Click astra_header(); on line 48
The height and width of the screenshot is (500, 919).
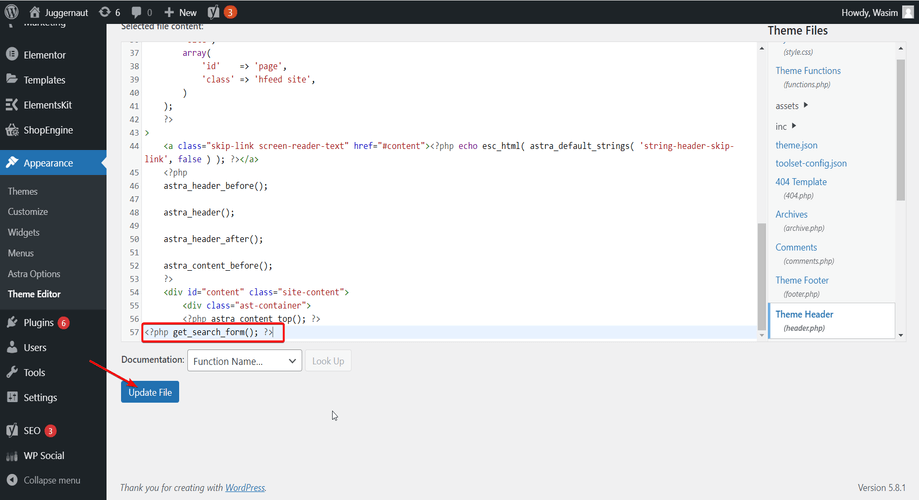click(199, 212)
